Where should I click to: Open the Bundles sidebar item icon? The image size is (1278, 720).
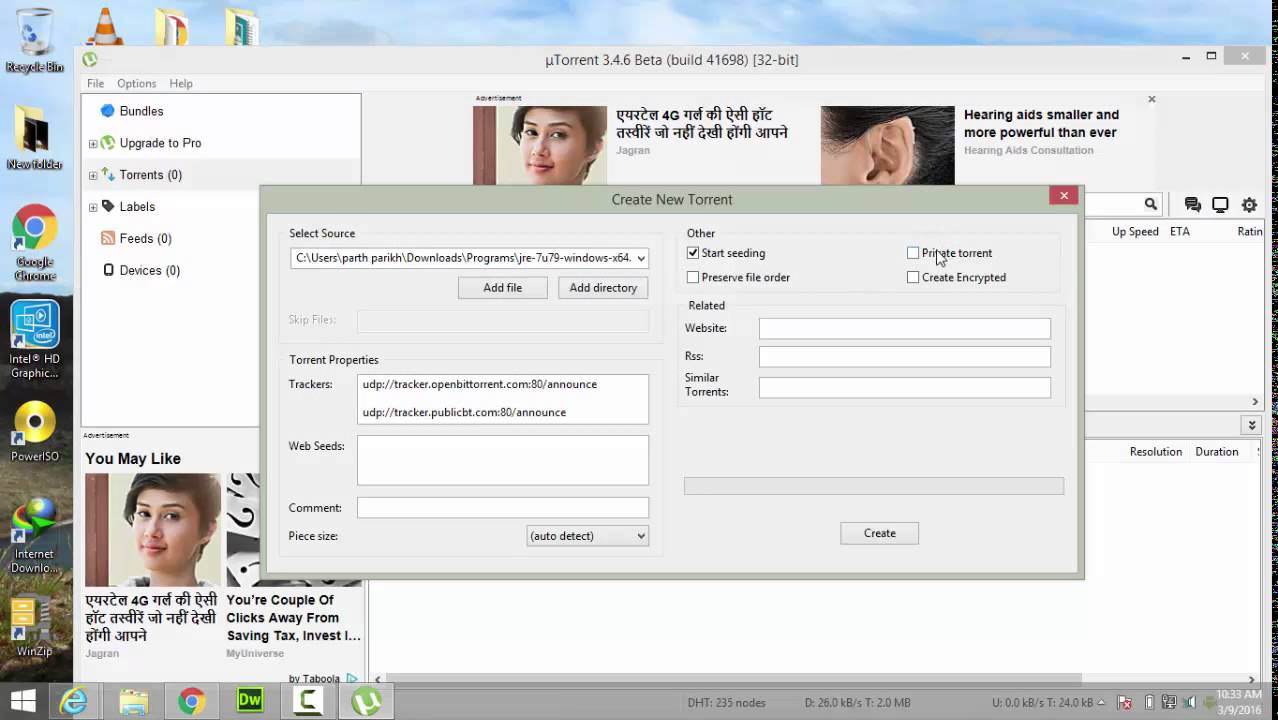point(107,111)
